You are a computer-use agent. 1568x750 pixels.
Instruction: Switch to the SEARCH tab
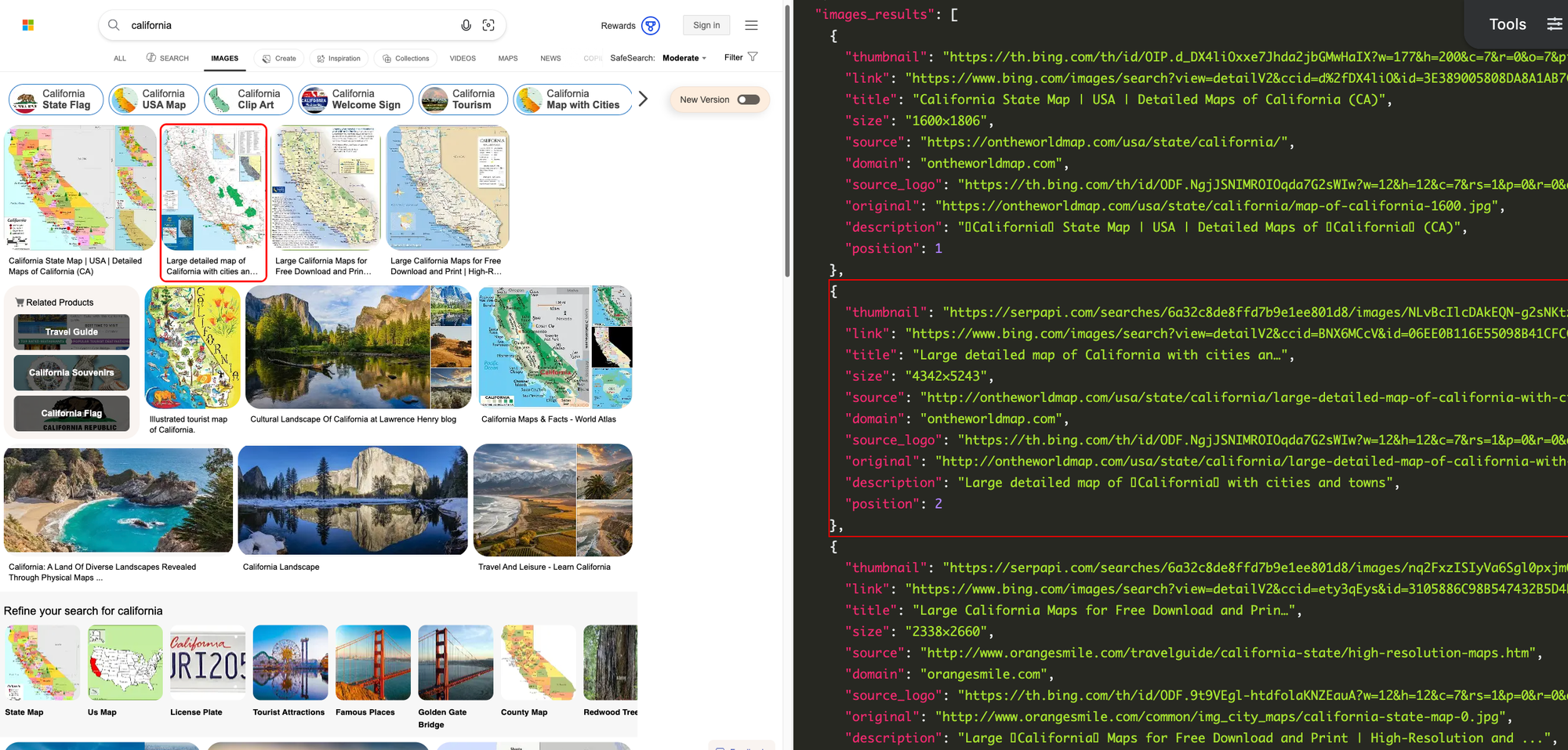(x=167, y=58)
